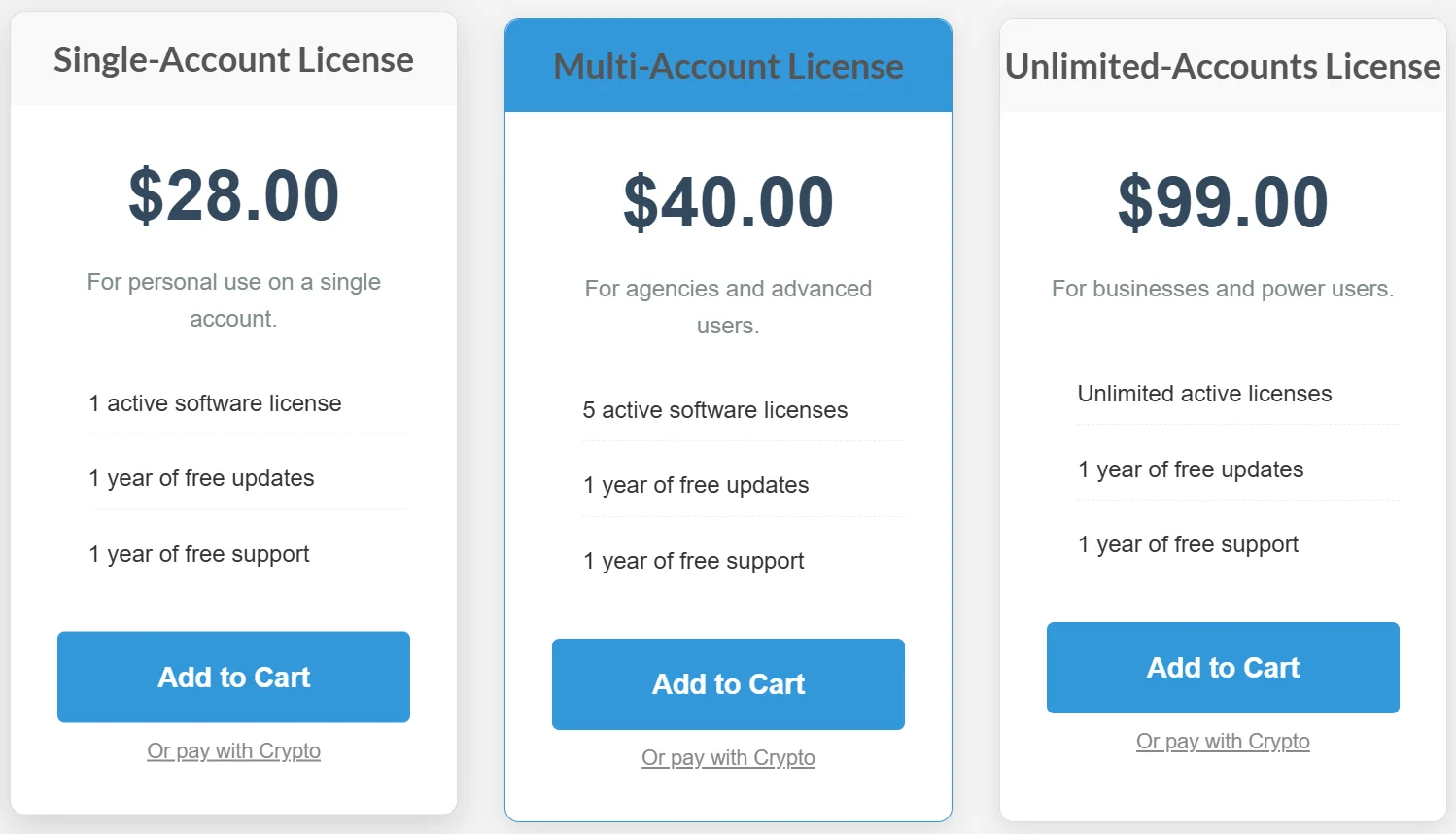Select '1 active software license' feature
The width and height of the screenshot is (1456, 834).
215,403
